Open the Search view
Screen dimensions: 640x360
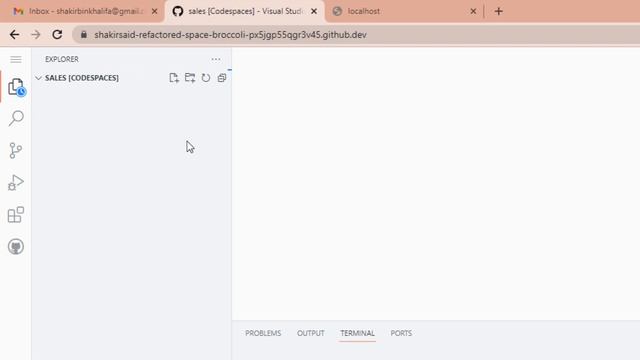click(x=16, y=118)
